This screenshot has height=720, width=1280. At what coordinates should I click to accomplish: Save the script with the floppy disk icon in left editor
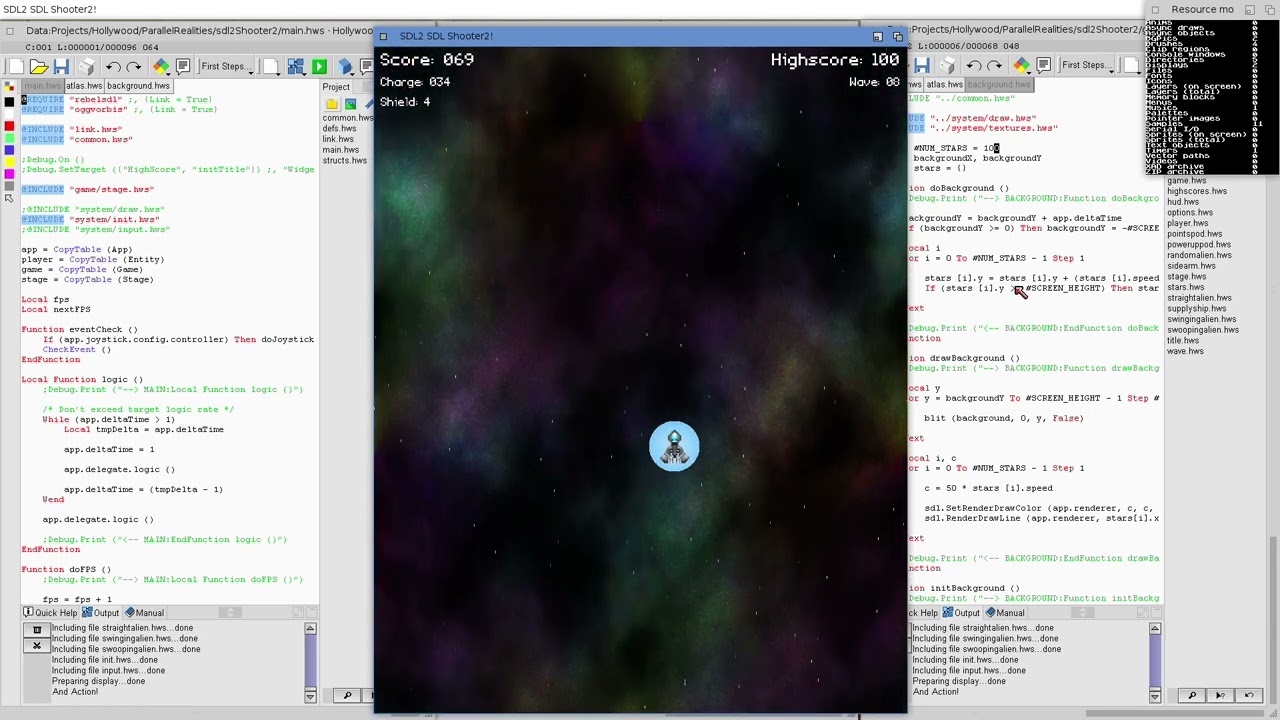[x=61, y=66]
